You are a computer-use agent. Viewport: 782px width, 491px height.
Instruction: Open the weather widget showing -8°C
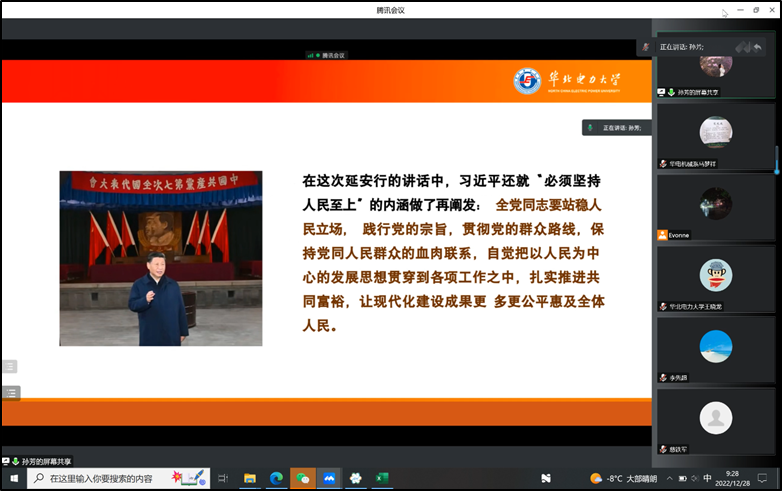tap(623, 479)
